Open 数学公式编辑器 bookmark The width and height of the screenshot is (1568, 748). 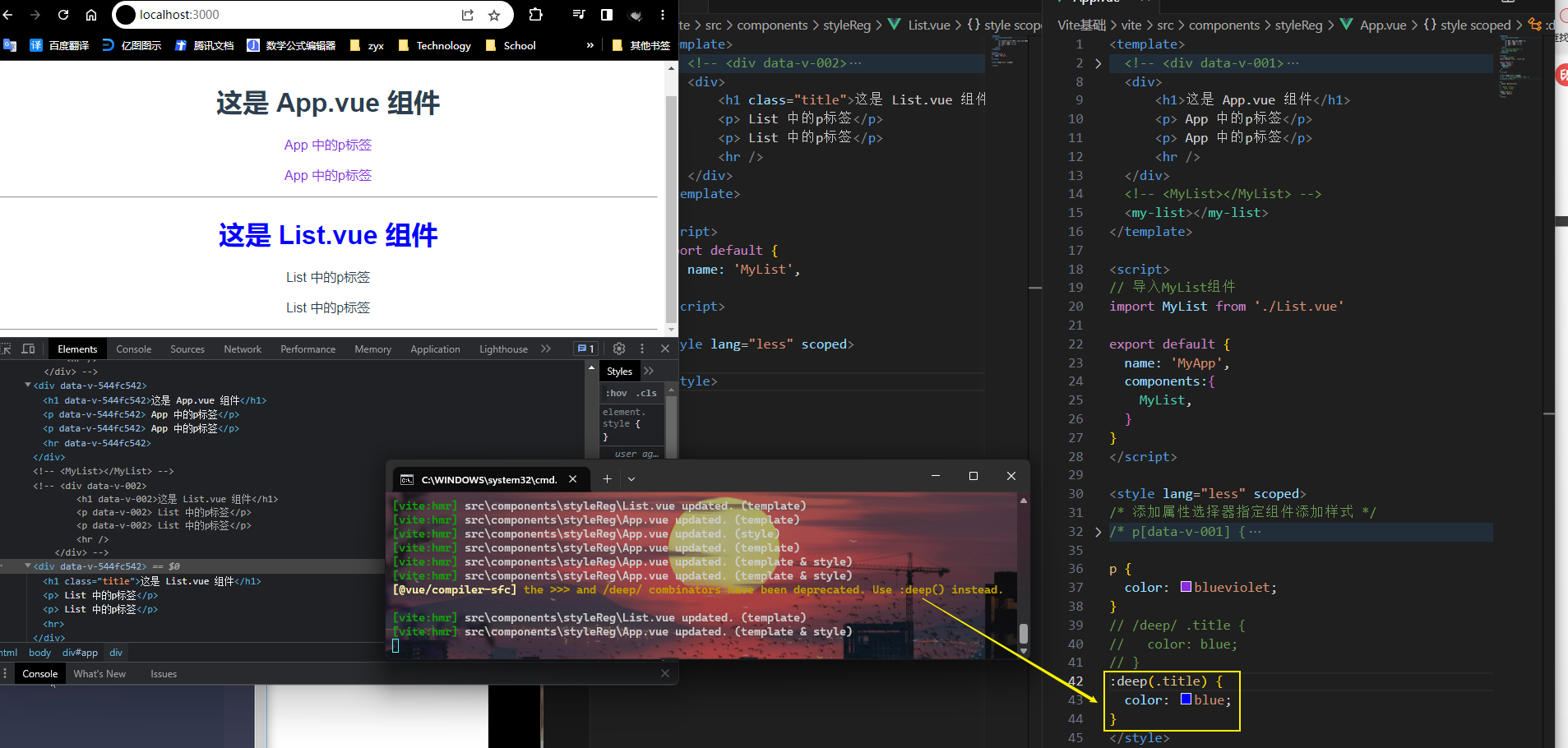click(x=291, y=45)
